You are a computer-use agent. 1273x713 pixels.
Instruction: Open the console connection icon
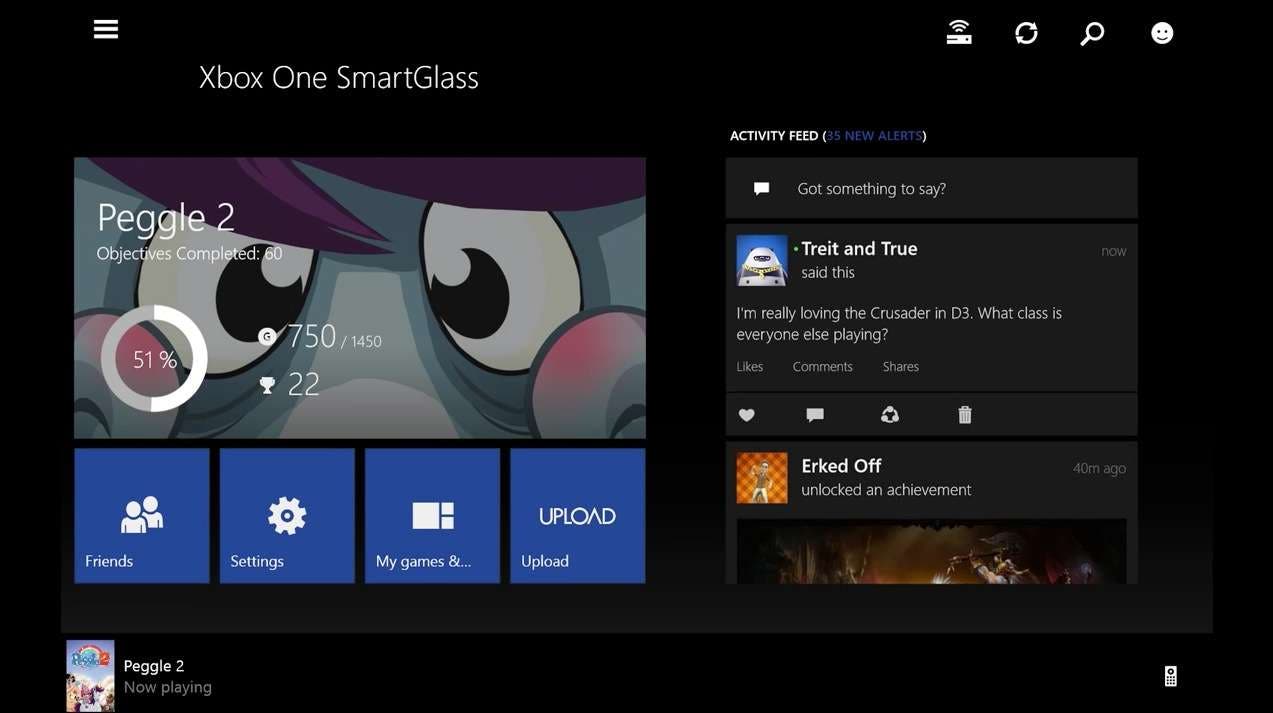pyautogui.click(x=959, y=33)
